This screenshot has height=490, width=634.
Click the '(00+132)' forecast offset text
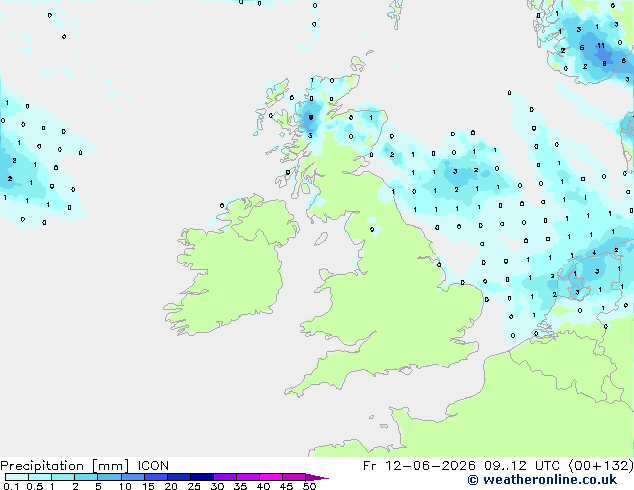point(601,466)
